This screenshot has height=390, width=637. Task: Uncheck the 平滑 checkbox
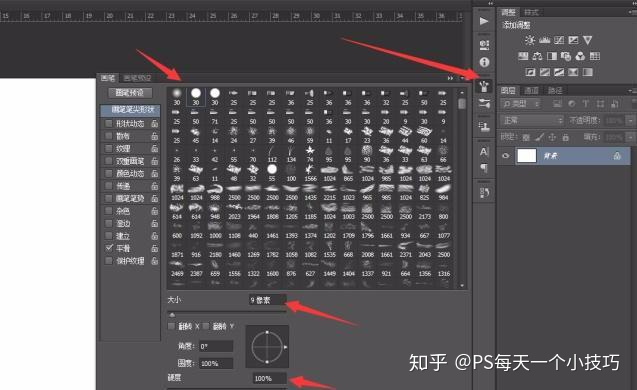click(x=108, y=248)
